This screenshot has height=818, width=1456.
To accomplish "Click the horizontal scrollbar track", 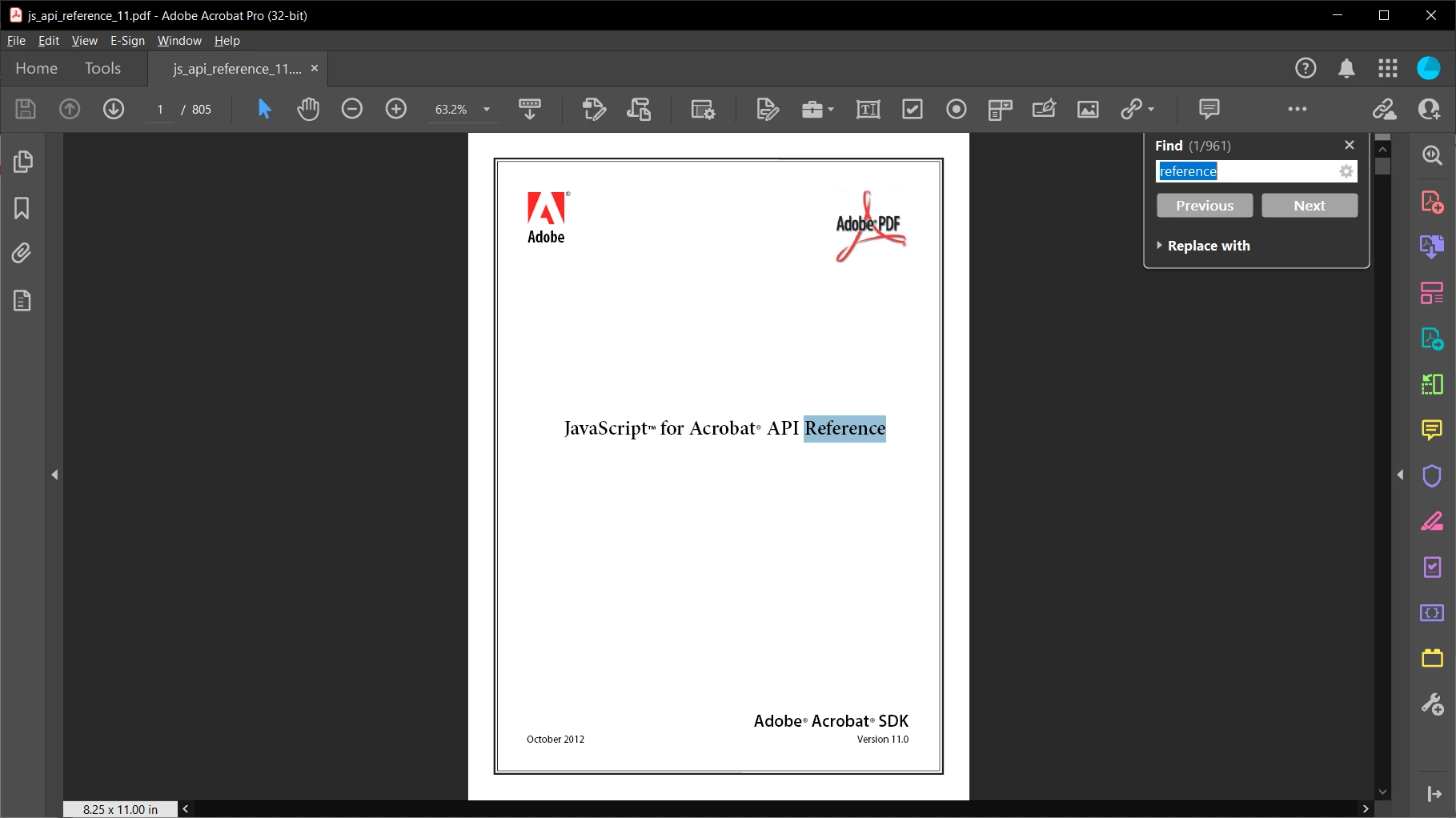I will [775, 809].
